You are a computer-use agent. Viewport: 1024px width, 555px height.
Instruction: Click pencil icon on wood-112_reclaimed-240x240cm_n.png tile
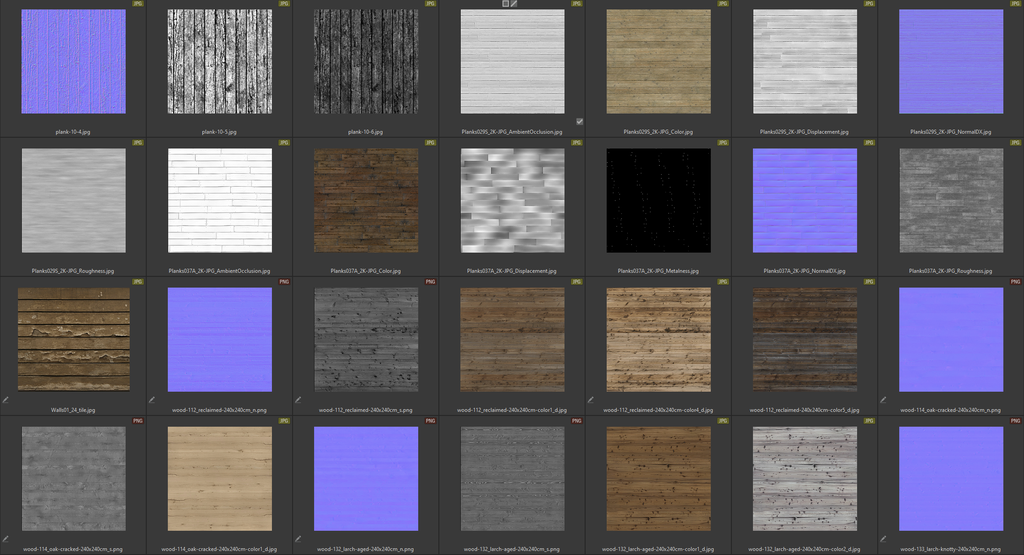[152, 399]
